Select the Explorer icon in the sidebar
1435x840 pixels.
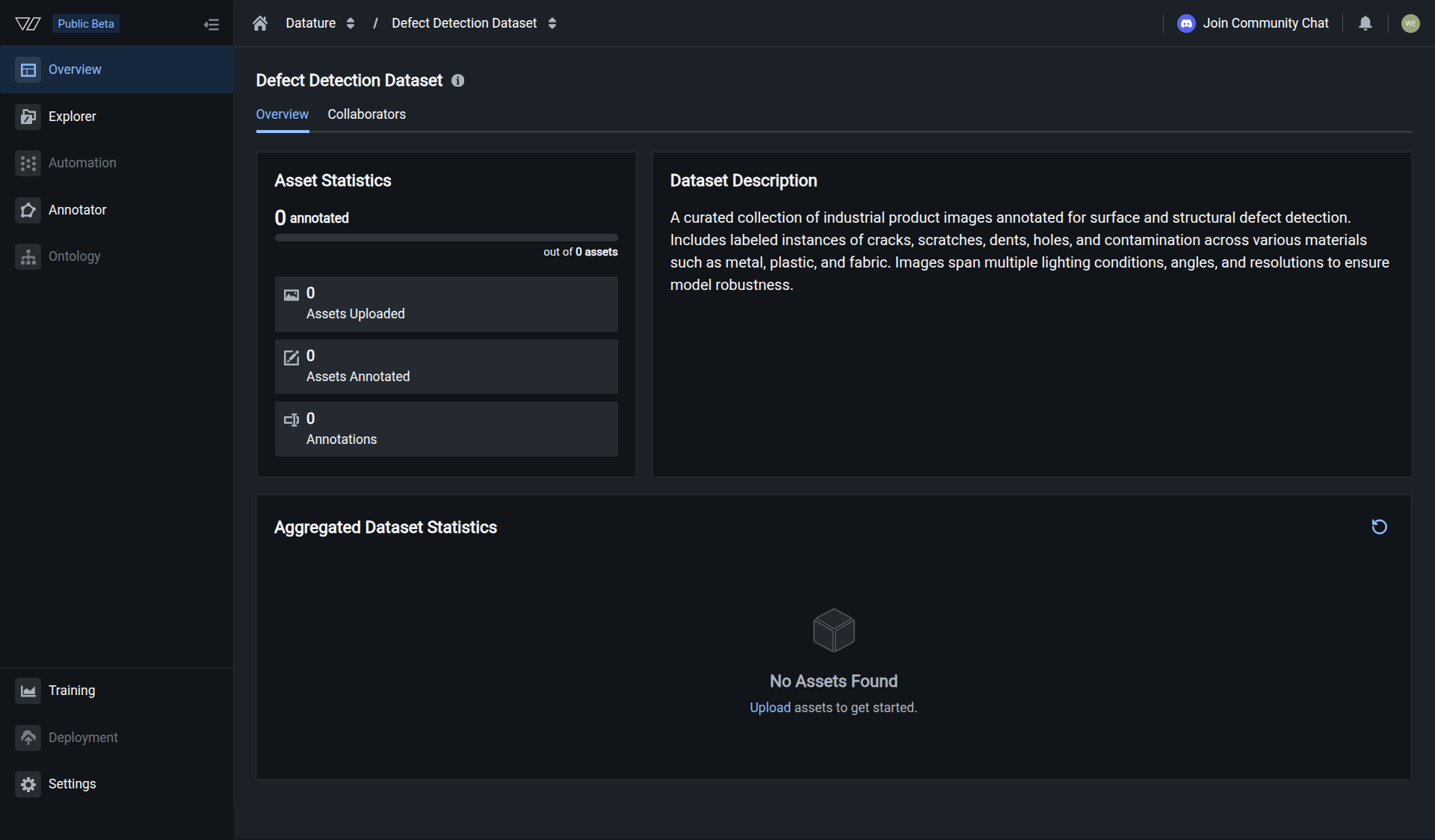(x=28, y=117)
